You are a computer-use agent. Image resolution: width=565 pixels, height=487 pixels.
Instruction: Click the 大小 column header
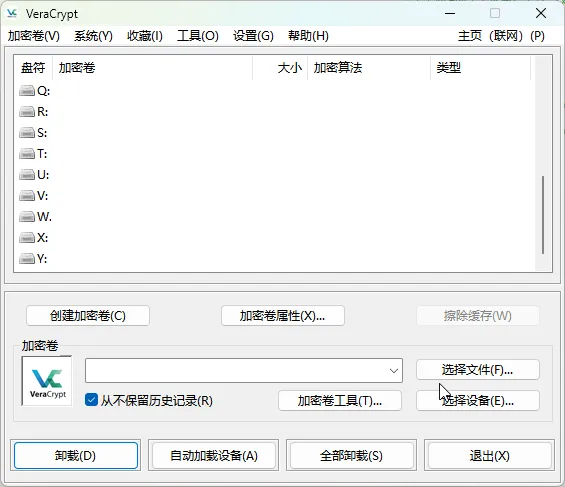(x=280, y=68)
